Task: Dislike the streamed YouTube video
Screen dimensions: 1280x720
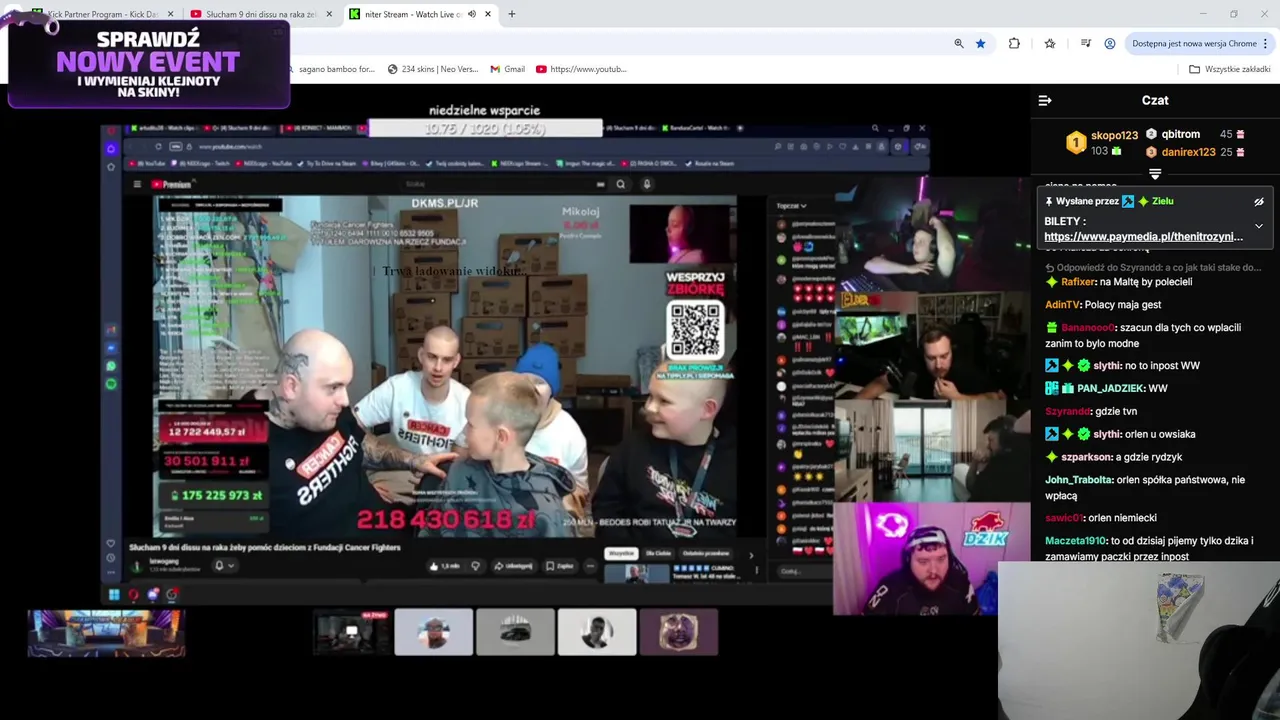Action: 475,566
